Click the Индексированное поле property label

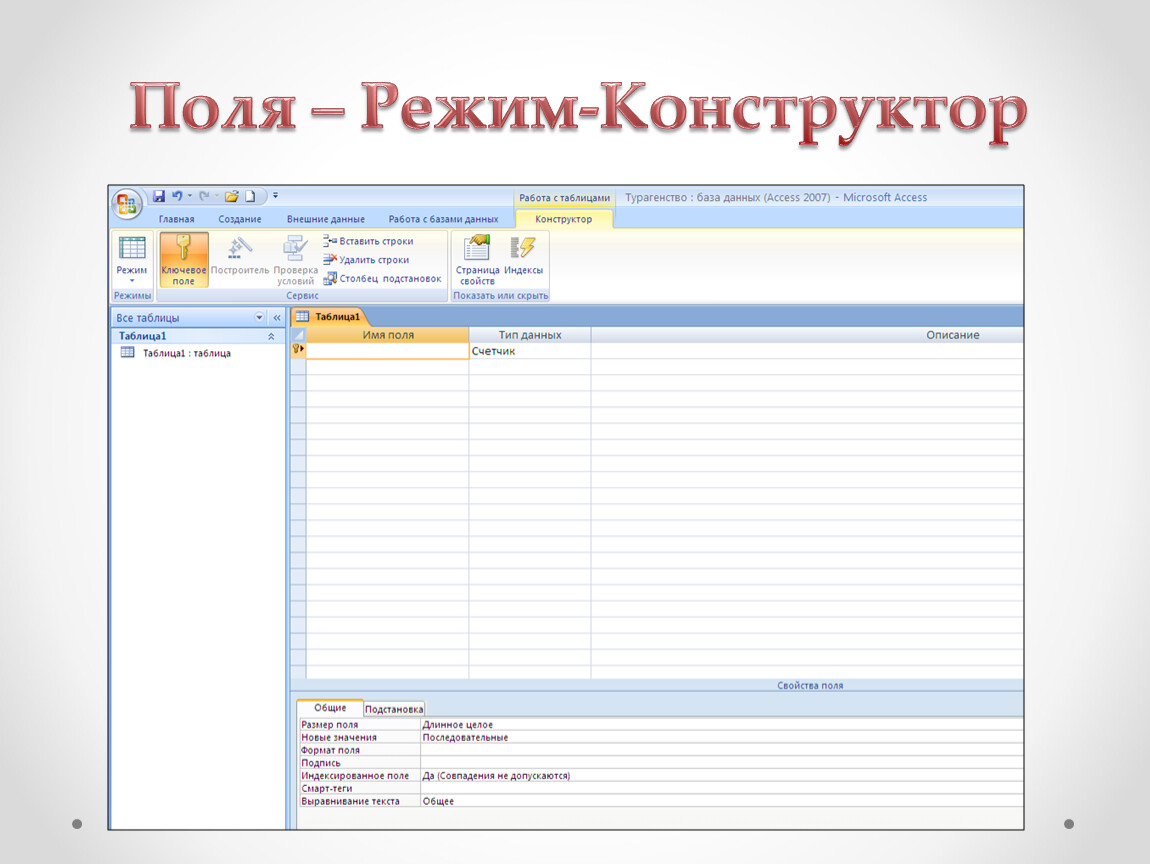[355, 775]
